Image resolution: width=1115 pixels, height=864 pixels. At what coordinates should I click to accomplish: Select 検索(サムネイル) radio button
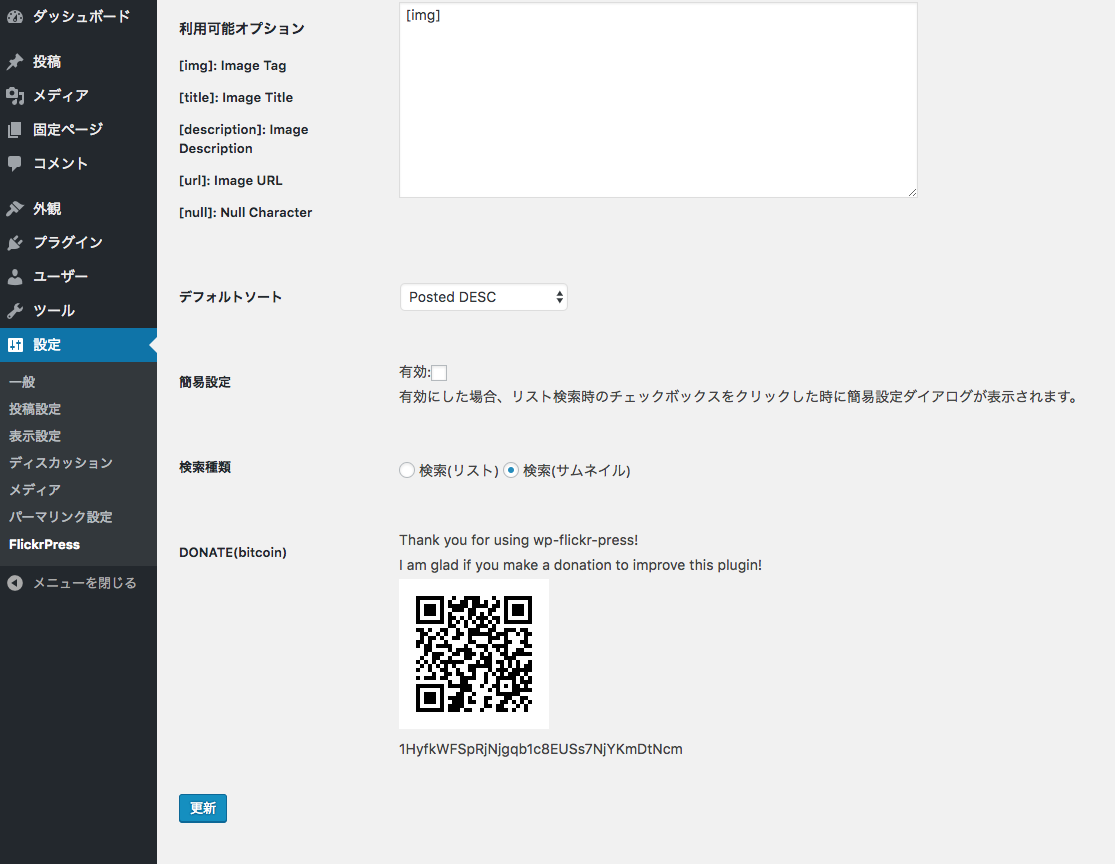tap(511, 470)
